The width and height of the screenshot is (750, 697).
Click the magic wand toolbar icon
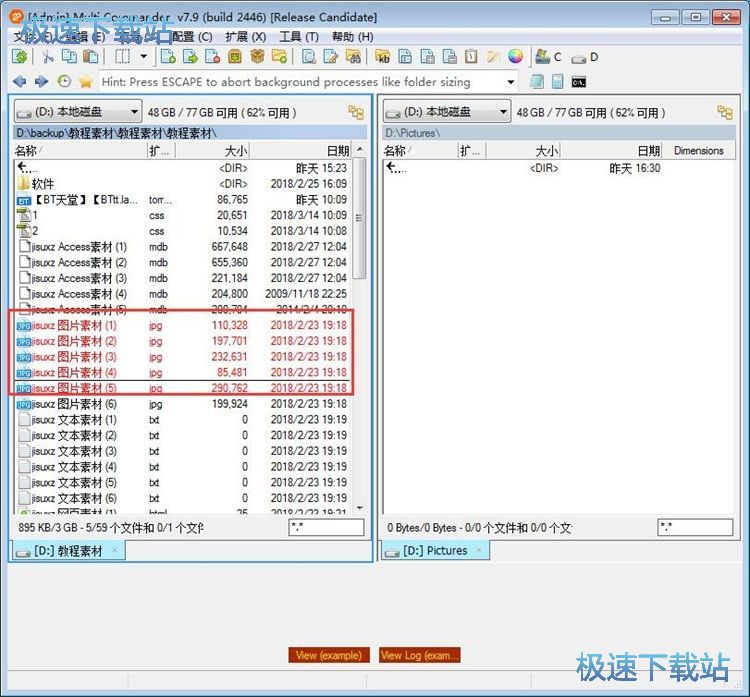493,57
